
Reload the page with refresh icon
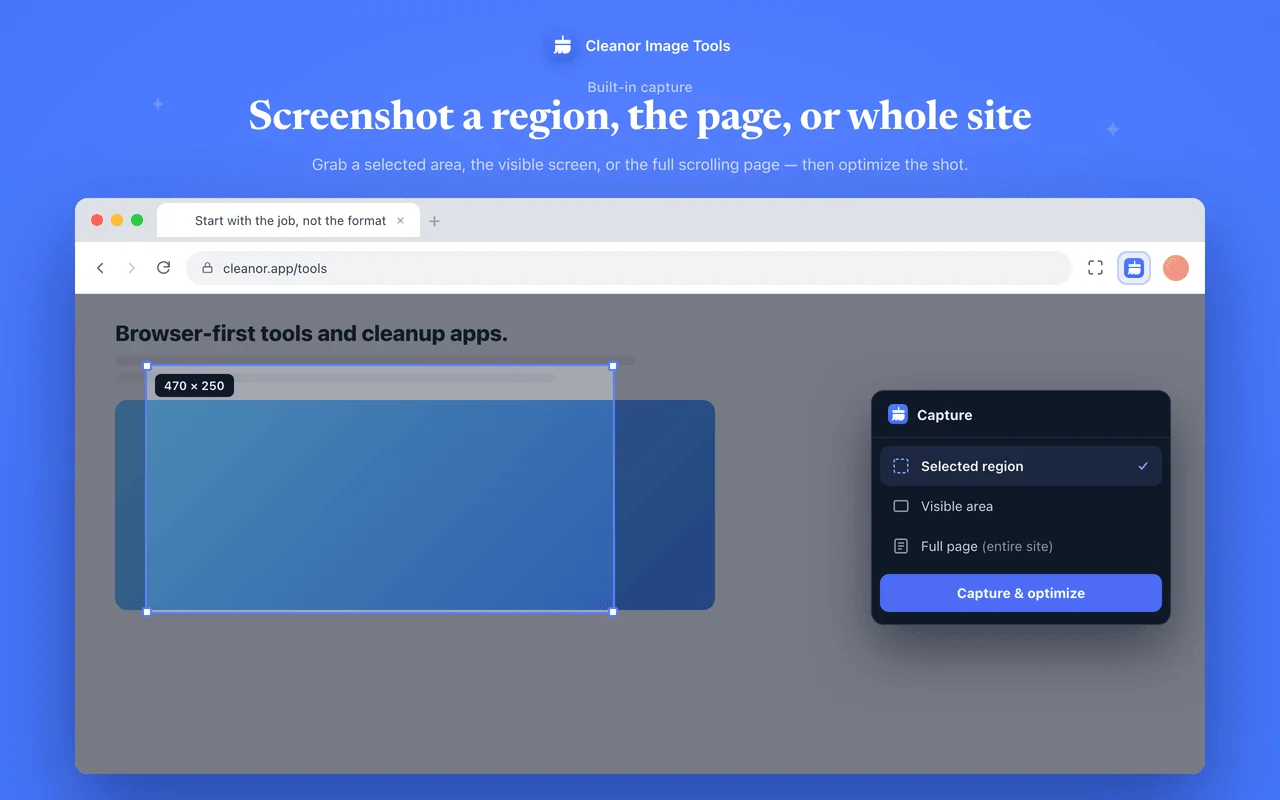point(164,268)
